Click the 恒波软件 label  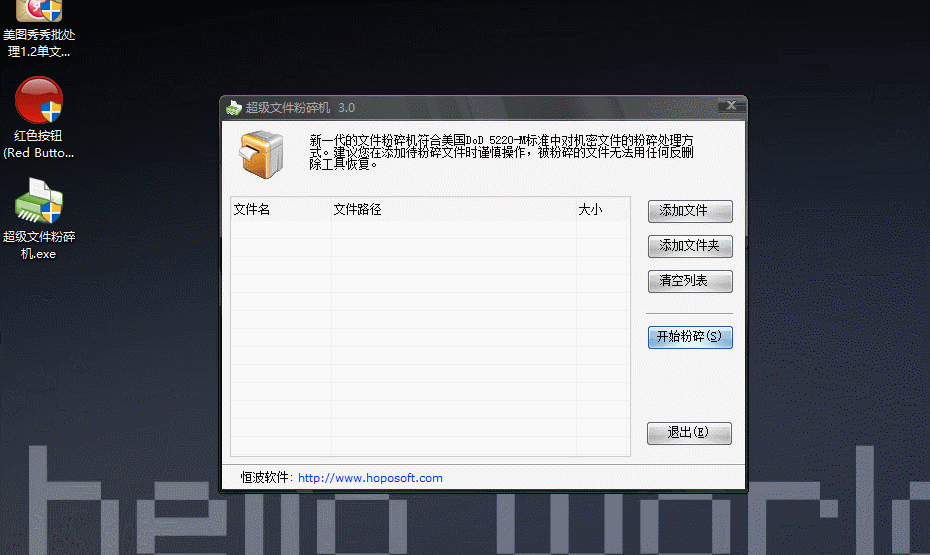click(266, 478)
